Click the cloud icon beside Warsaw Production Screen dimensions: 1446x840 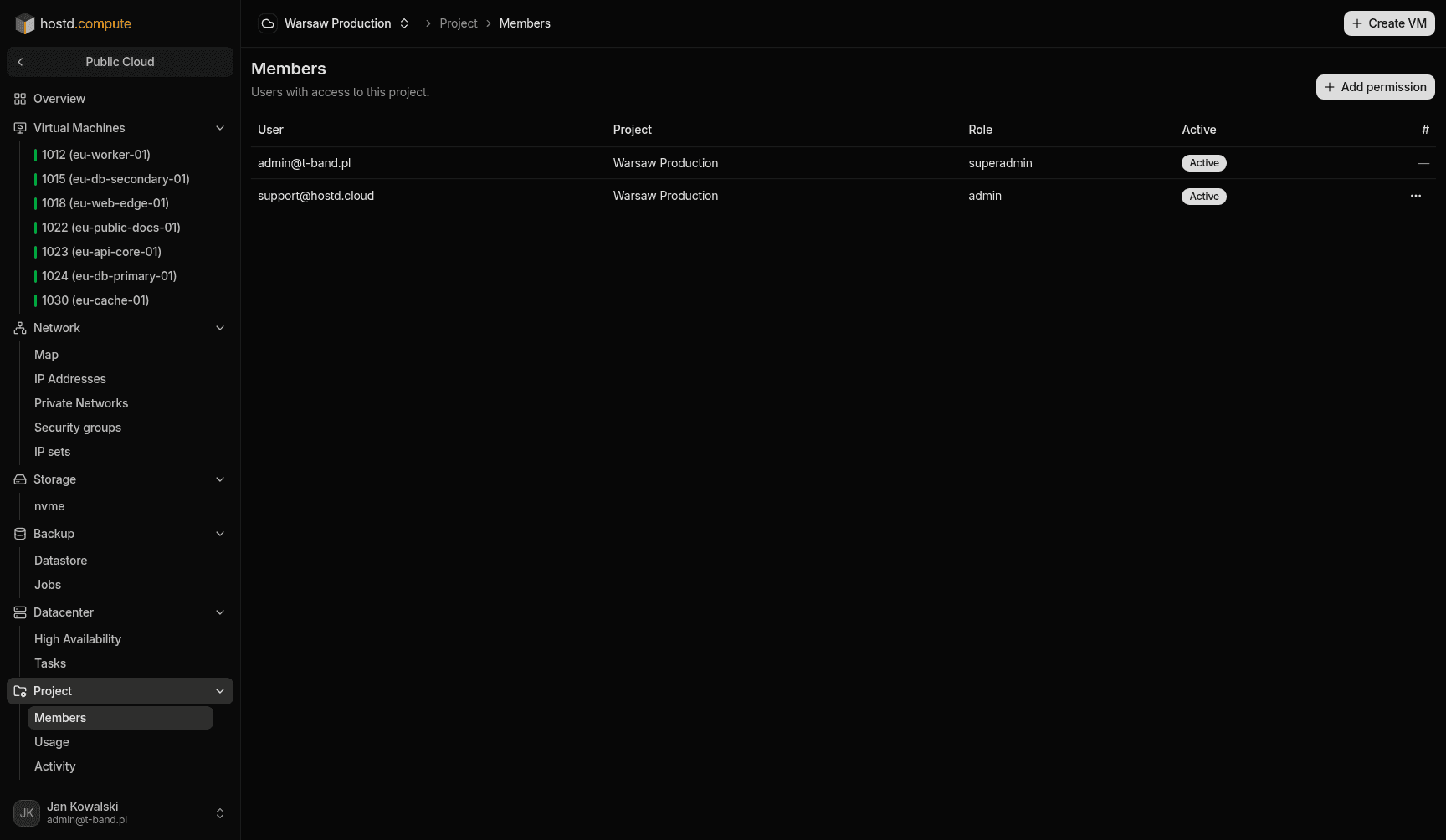tap(268, 23)
